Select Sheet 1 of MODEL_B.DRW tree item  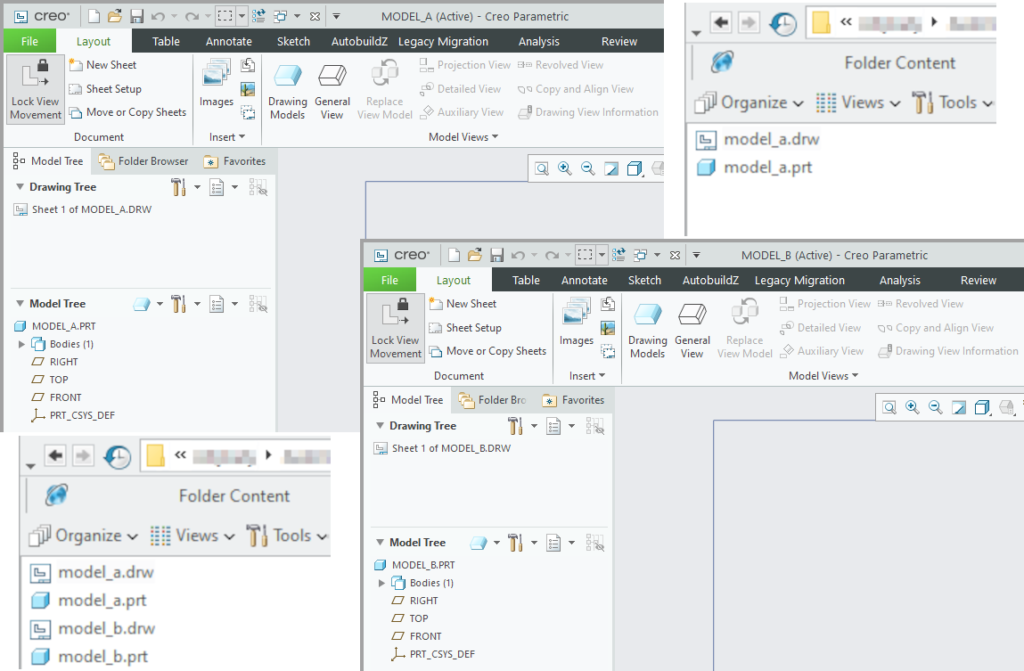(443, 449)
